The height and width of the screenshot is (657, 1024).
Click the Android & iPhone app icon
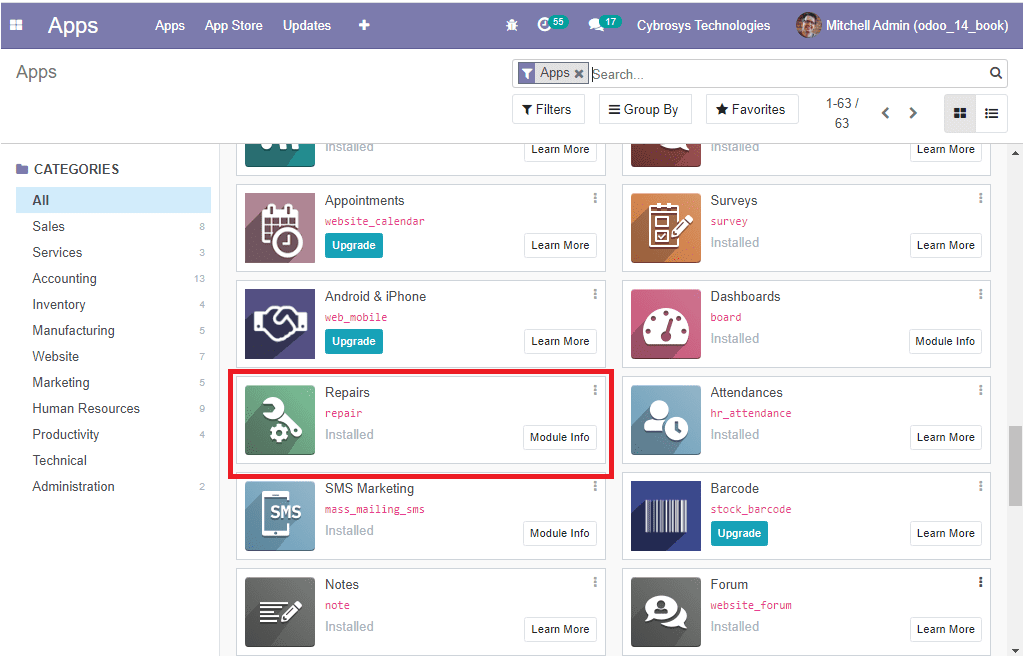280,324
